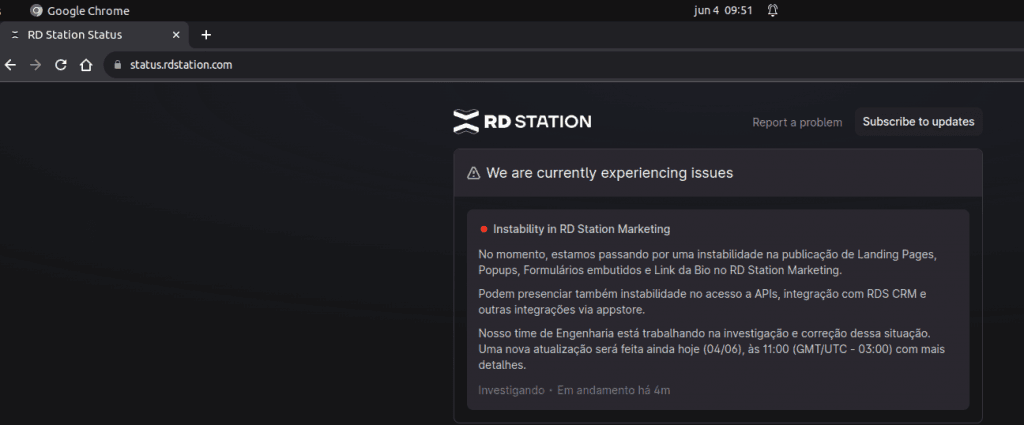Open the notification bell in top bar
The height and width of the screenshot is (425, 1024).
[772, 11]
